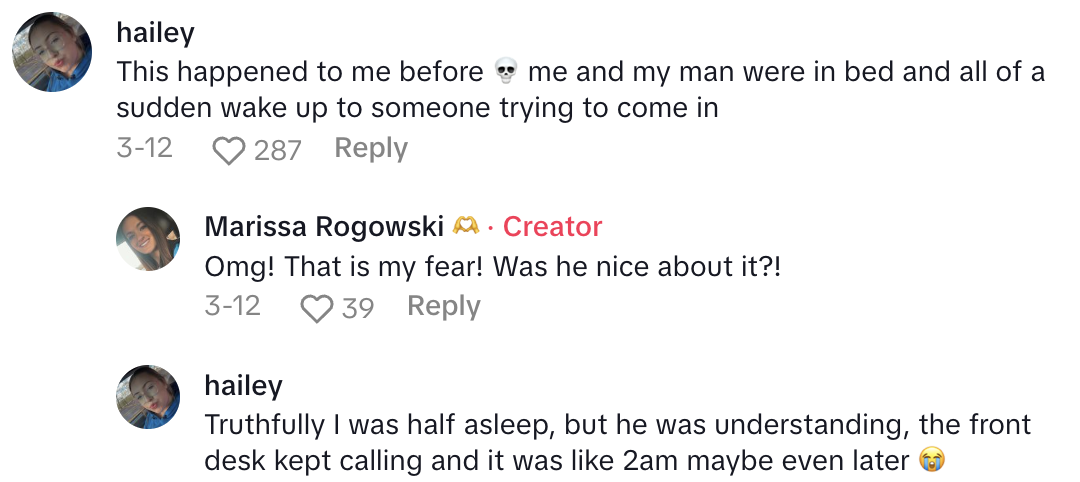
Task: Visit Marissa Rogowski's profile via her name
Action: pyautogui.click(x=323, y=227)
